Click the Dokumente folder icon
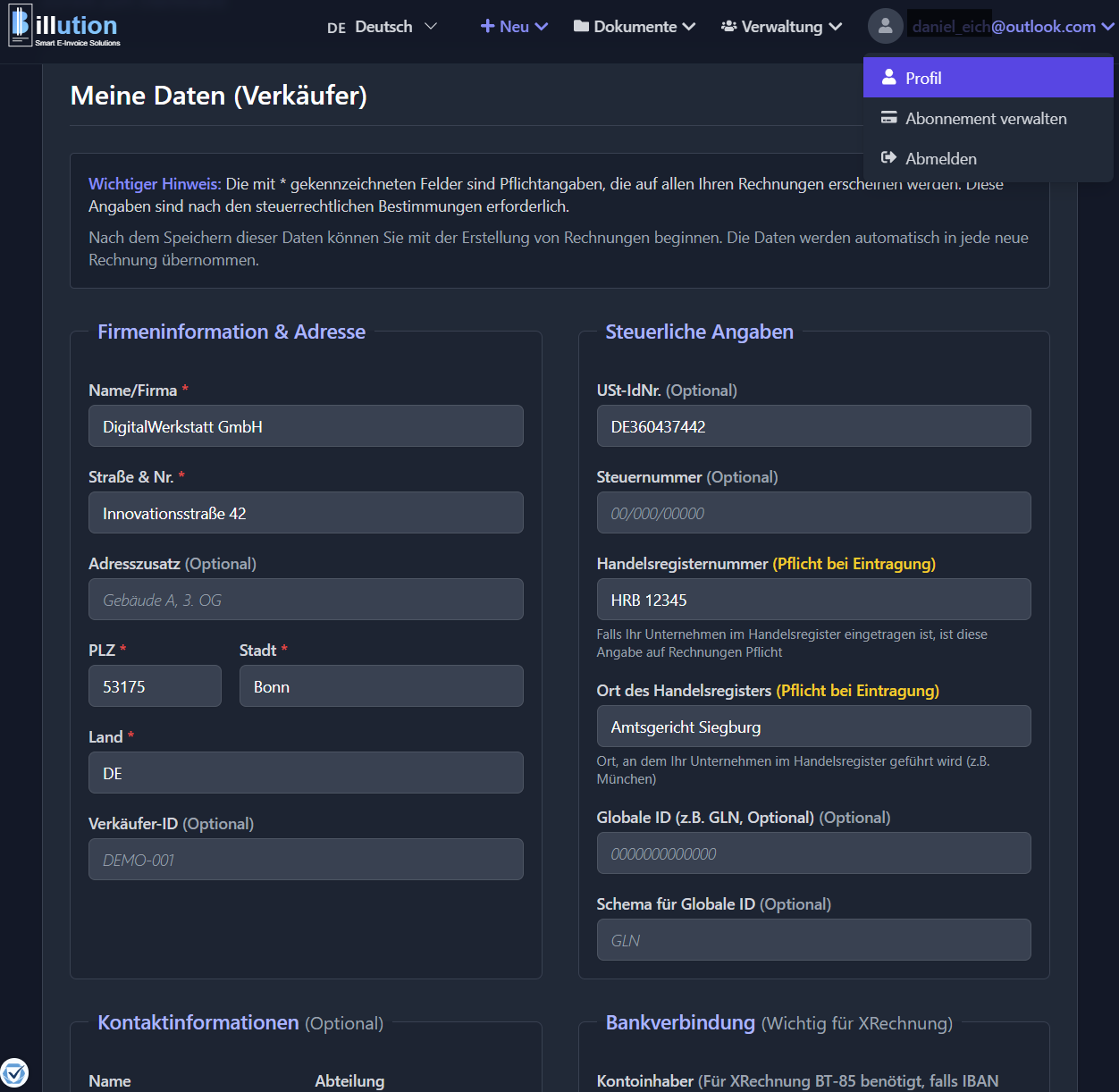Screen dimensions: 1119x1092 (581, 26)
